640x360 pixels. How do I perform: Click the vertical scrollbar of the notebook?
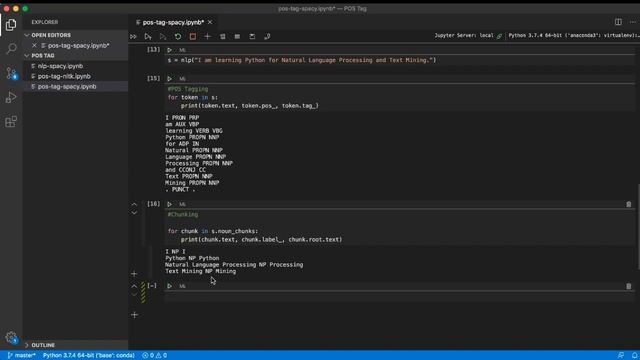pos(638,227)
